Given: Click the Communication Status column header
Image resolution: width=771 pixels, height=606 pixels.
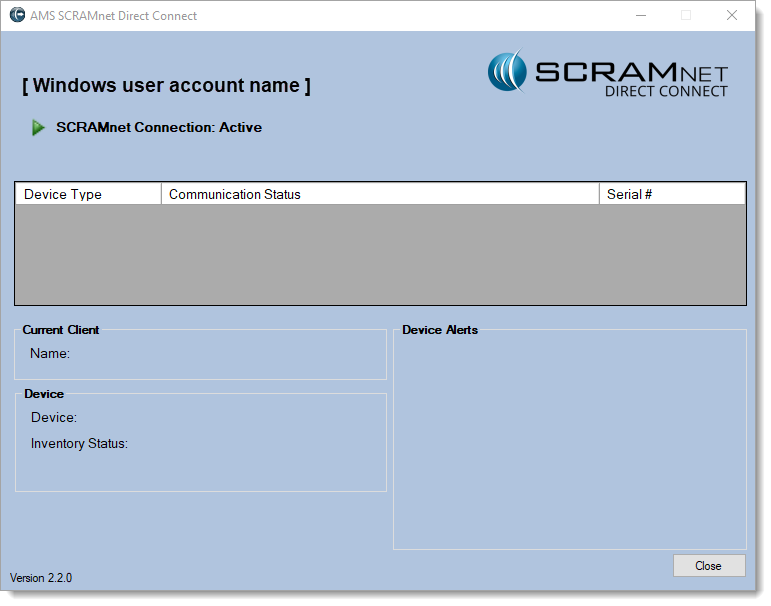Looking at the screenshot, I should (x=380, y=194).
